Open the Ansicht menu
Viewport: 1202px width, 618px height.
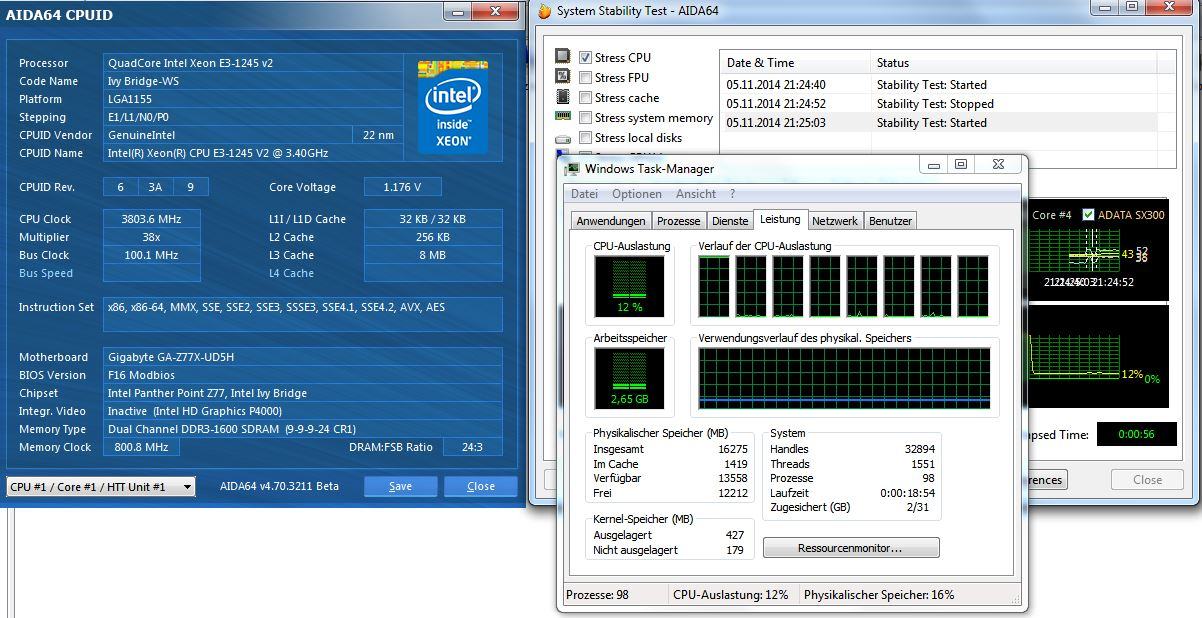point(696,194)
